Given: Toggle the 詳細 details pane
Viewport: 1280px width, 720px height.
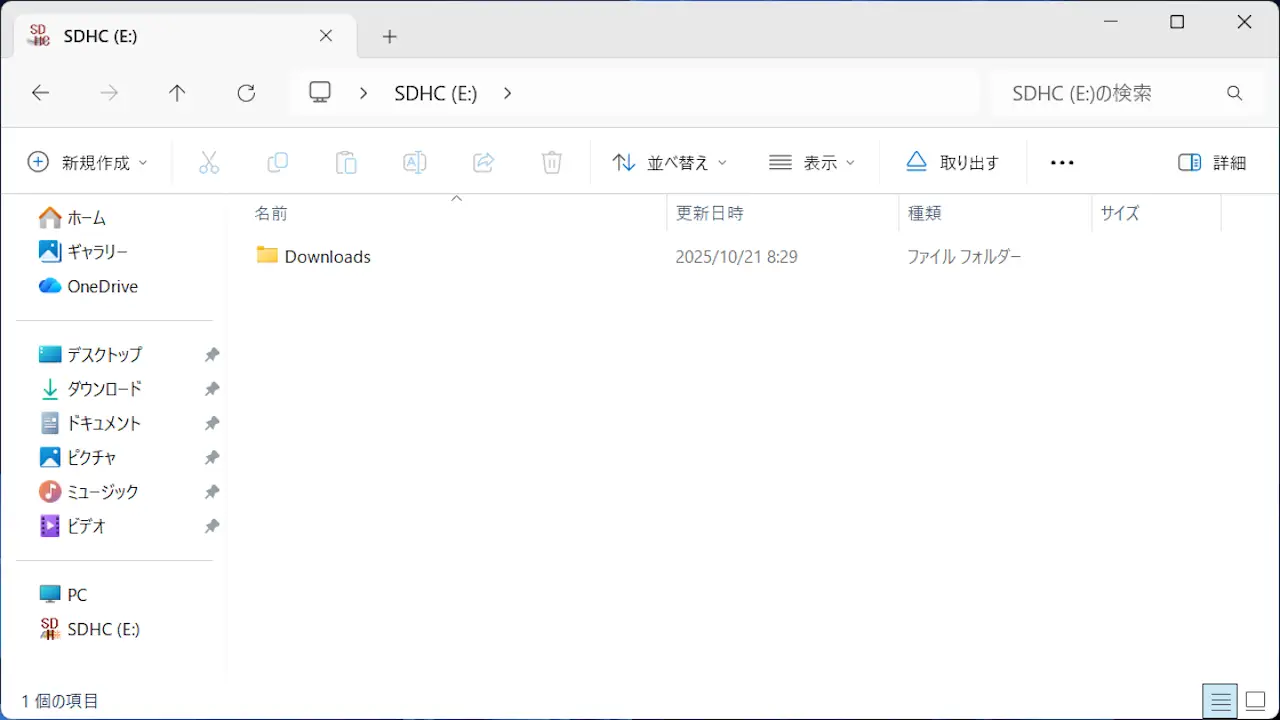Looking at the screenshot, I should point(1212,162).
